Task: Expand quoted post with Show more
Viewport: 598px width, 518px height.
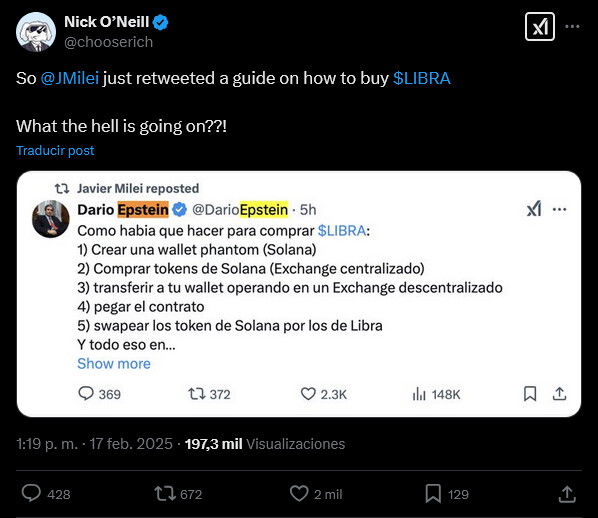Action: click(114, 364)
